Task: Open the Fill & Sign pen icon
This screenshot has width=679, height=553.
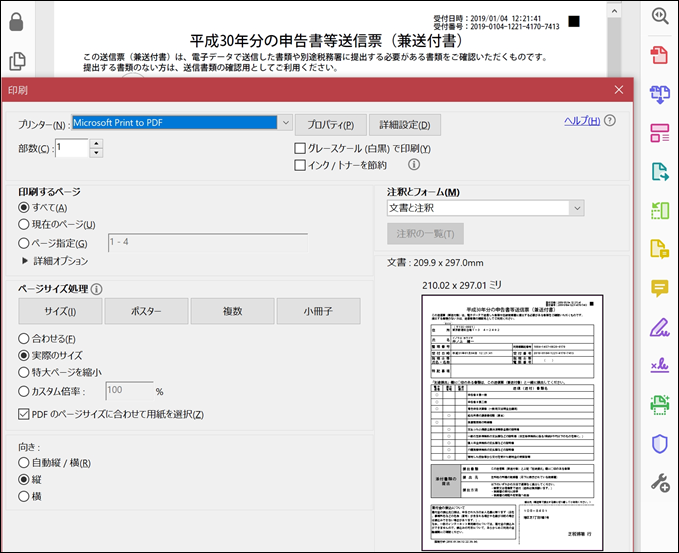Action: 660,327
